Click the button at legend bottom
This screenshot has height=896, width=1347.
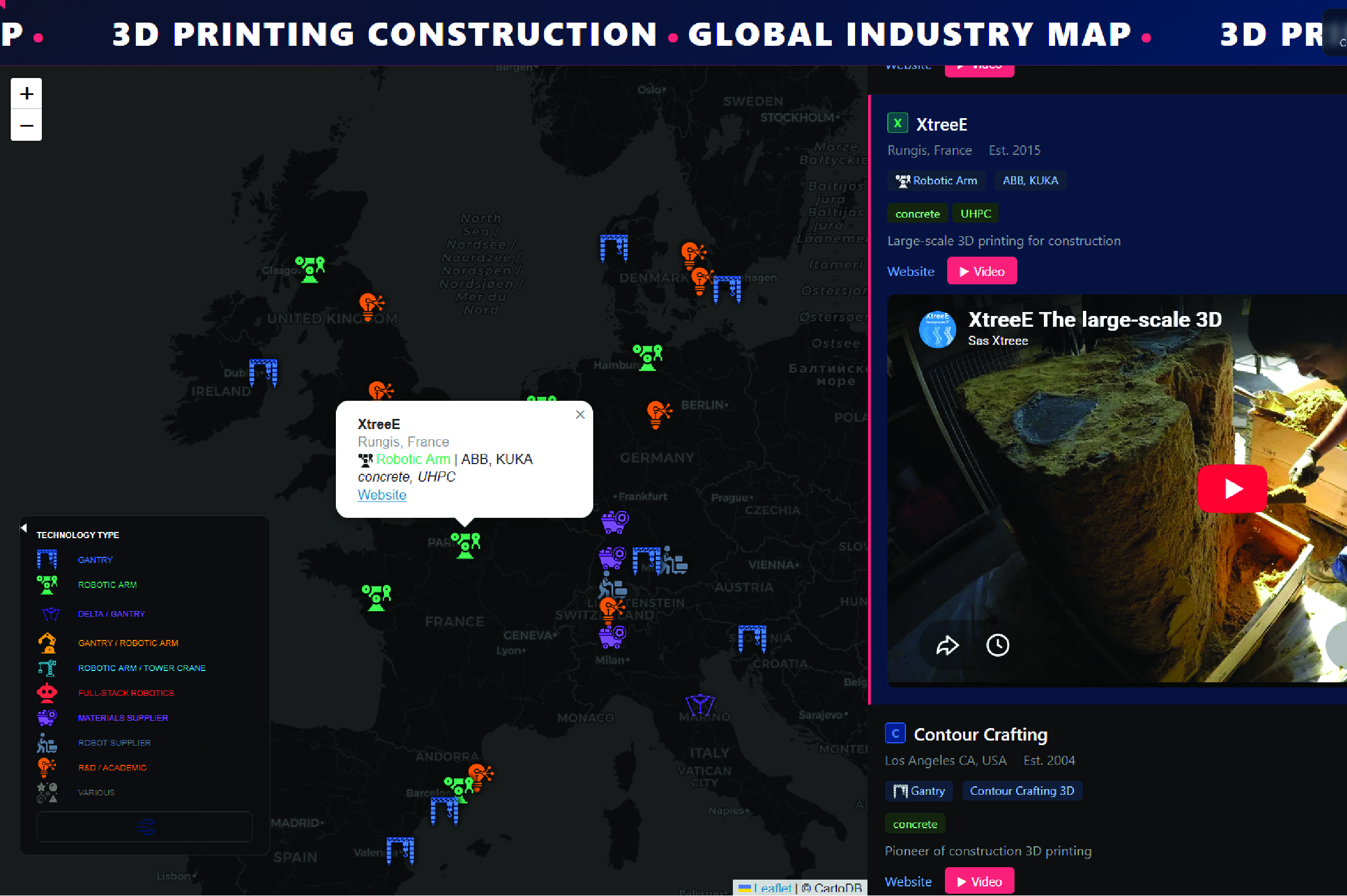click(145, 827)
